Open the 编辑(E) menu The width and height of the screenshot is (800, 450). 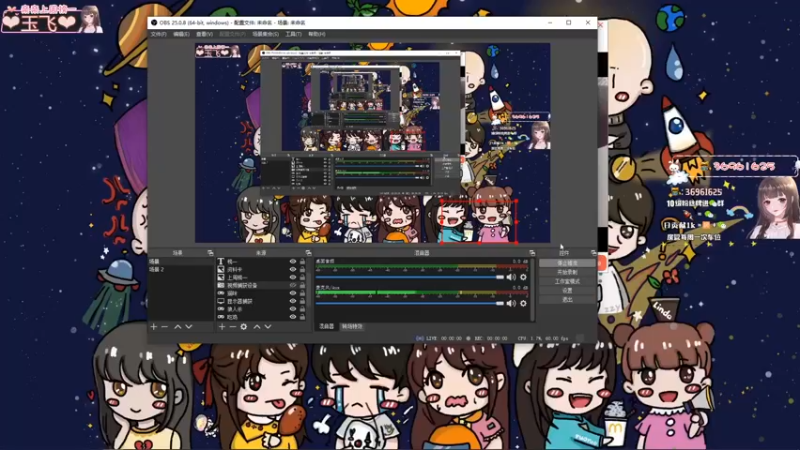point(181,34)
